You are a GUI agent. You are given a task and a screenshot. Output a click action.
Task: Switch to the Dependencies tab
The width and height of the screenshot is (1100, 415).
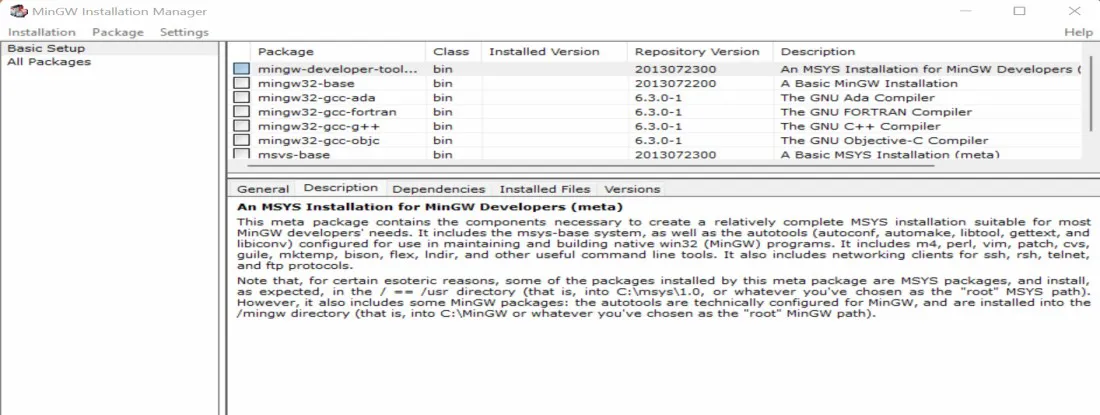(x=438, y=189)
